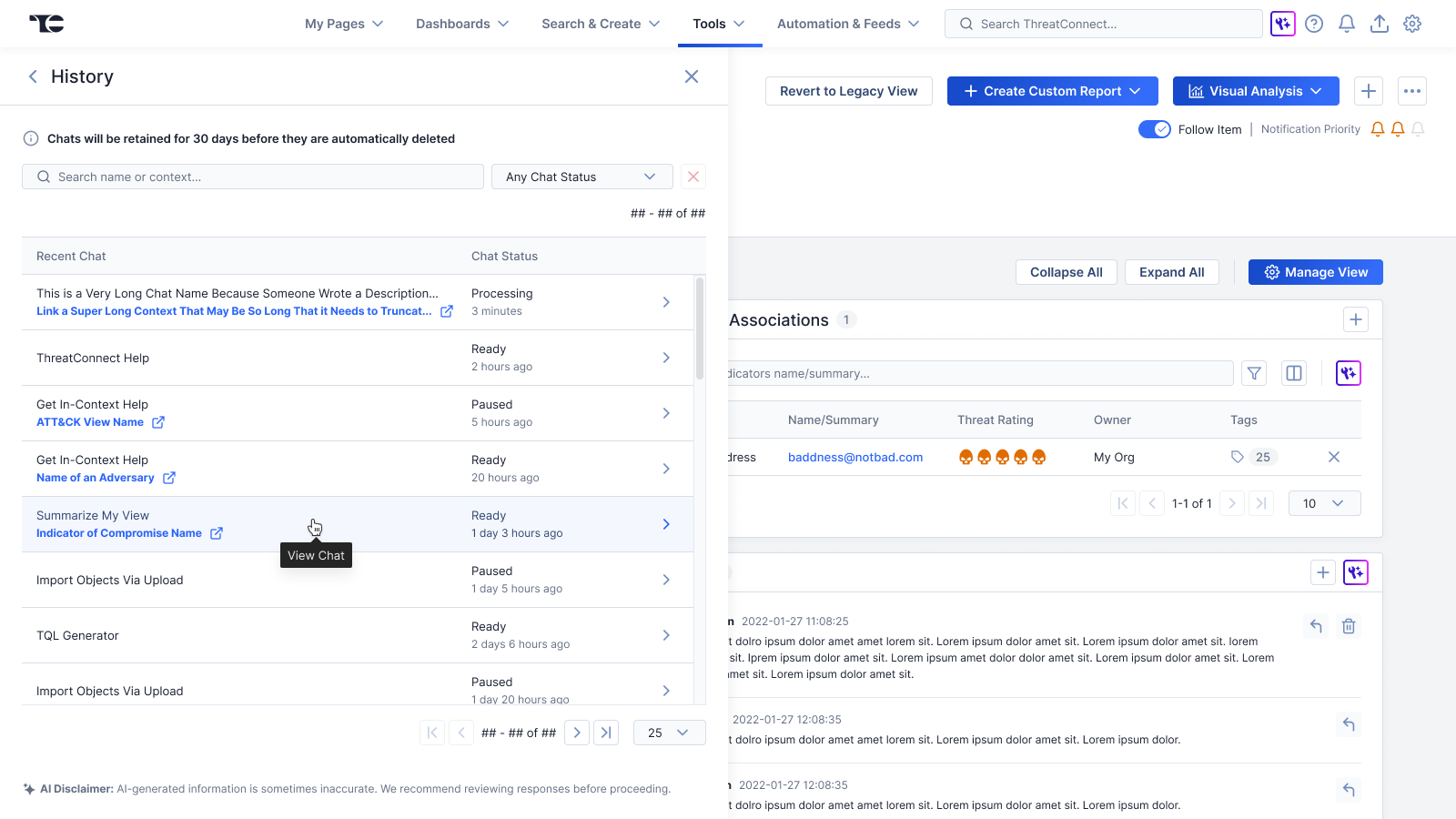
Task: Click the help question mark icon
Action: (1314, 24)
